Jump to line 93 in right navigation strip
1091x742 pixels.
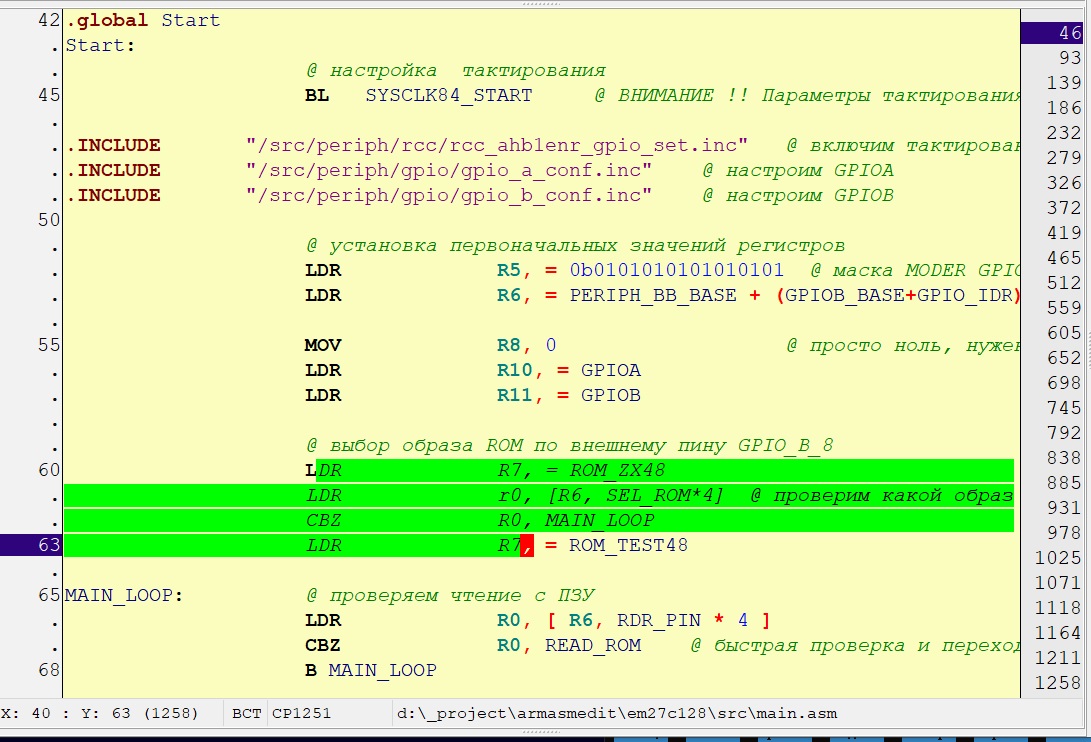point(1068,58)
